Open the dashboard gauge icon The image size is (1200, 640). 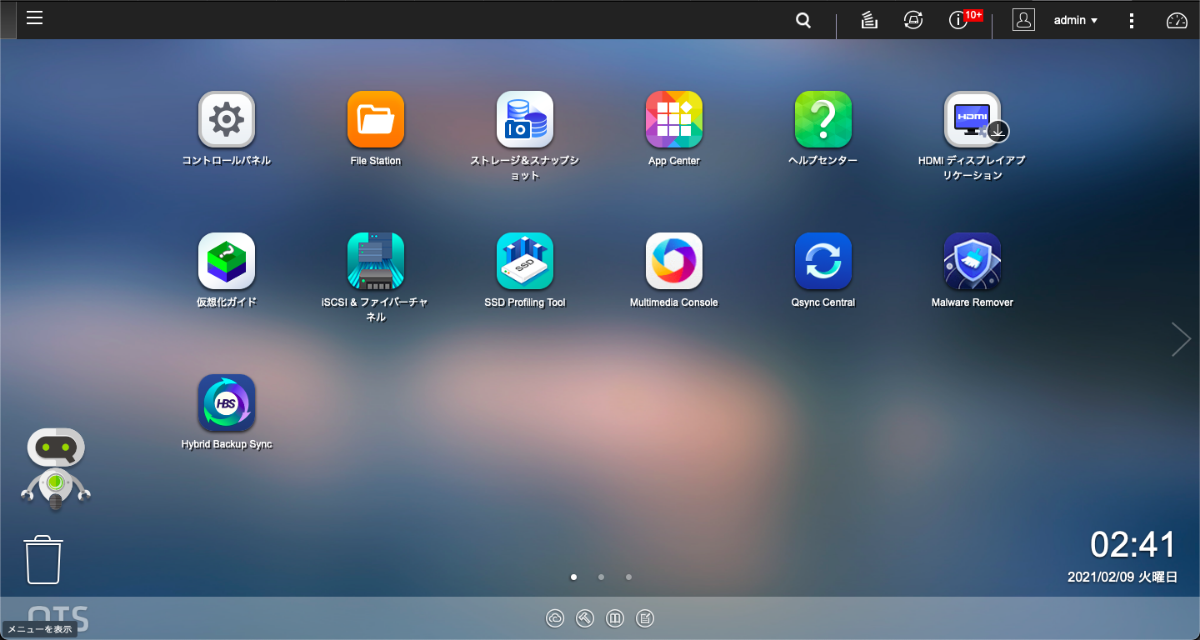coord(1177,20)
